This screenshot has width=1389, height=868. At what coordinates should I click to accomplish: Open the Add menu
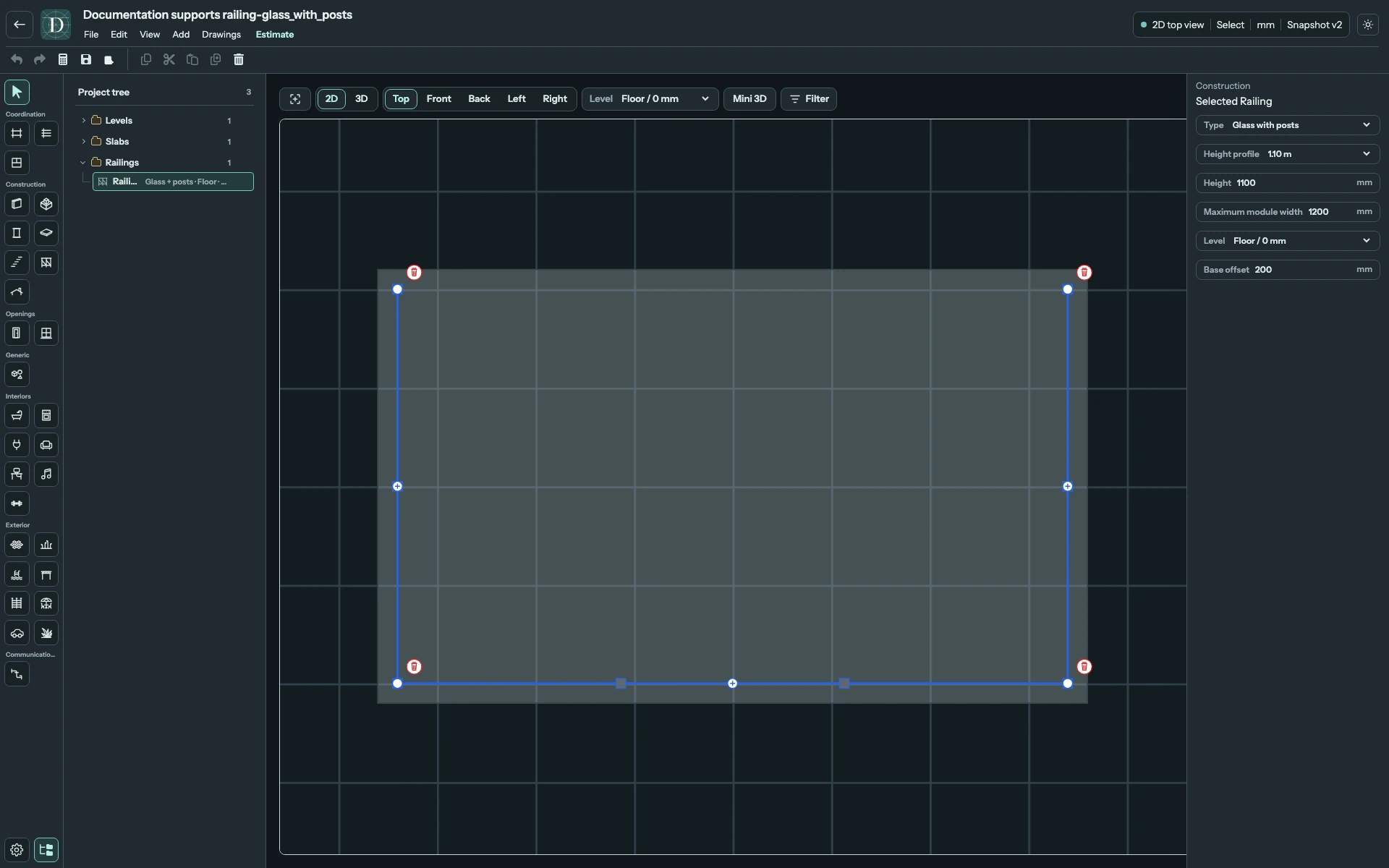coord(181,35)
